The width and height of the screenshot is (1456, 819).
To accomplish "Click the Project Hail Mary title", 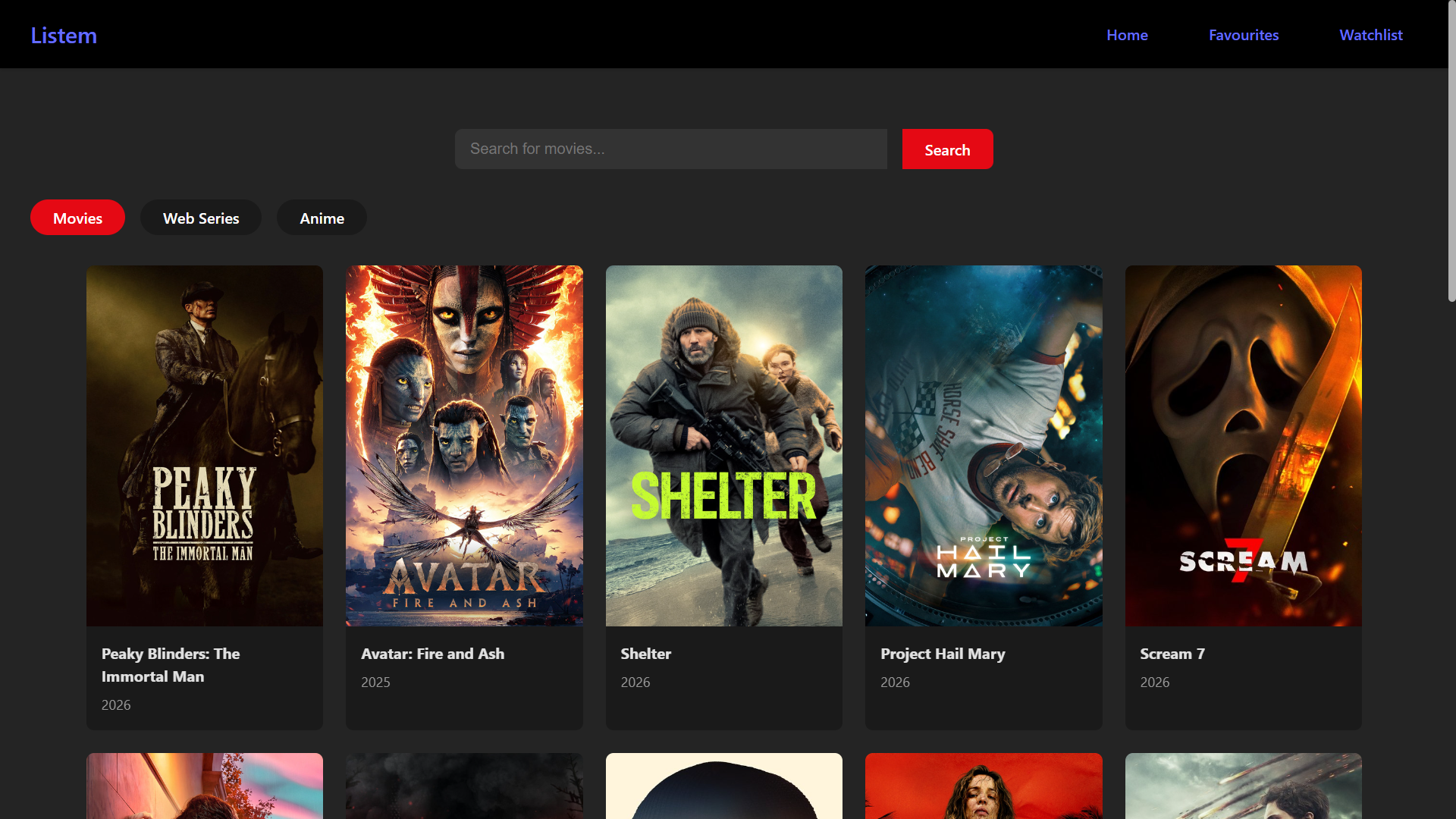I will [942, 654].
